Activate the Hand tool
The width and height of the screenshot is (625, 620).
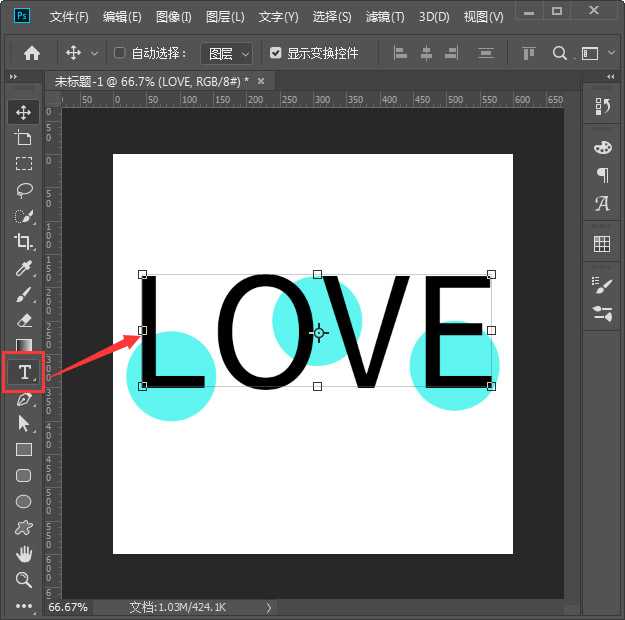point(24,554)
